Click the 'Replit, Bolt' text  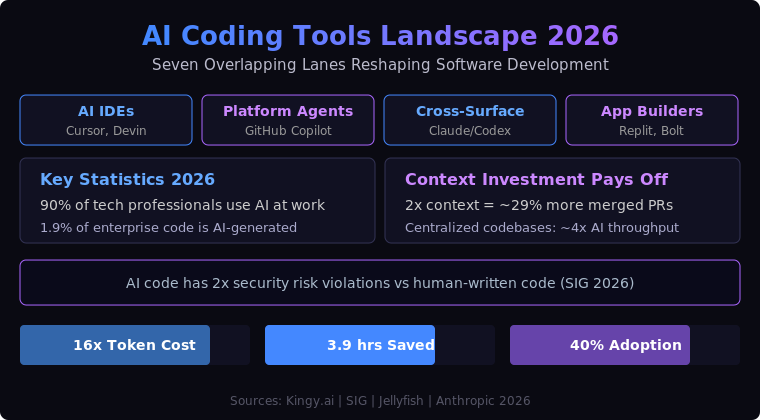[x=651, y=131]
